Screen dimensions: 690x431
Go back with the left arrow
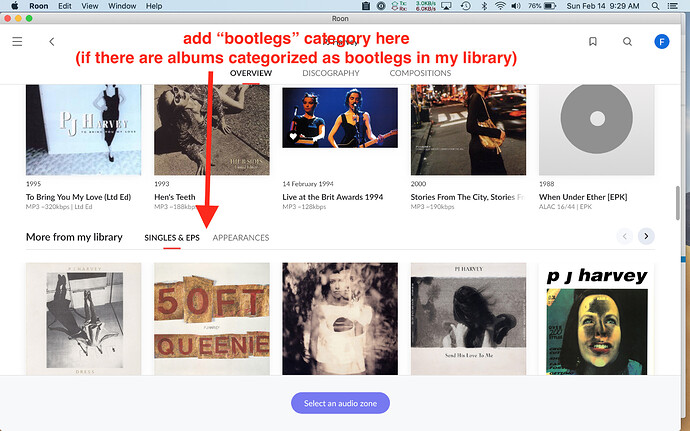pyautogui.click(x=51, y=41)
